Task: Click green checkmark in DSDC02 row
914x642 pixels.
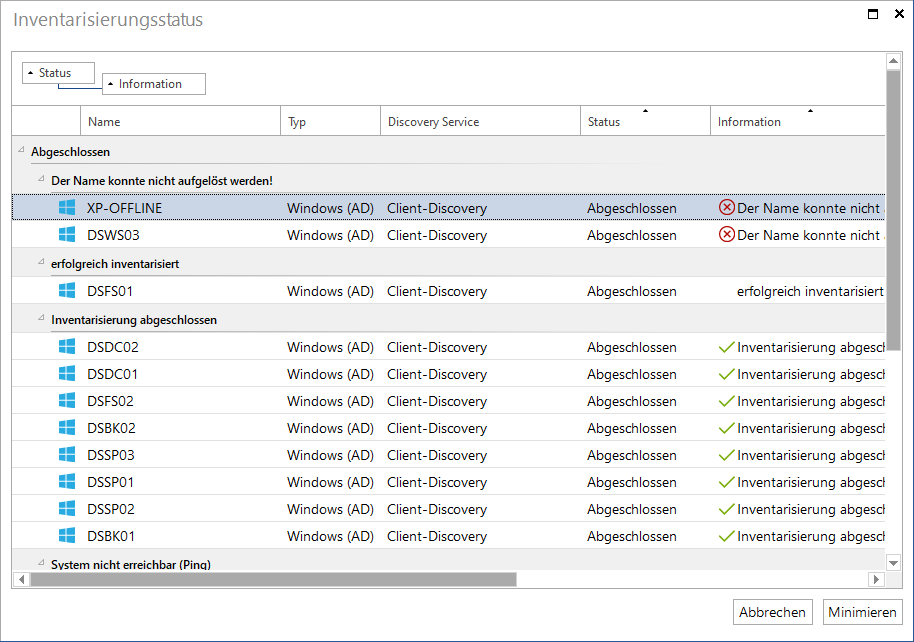Action: pos(726,348)
